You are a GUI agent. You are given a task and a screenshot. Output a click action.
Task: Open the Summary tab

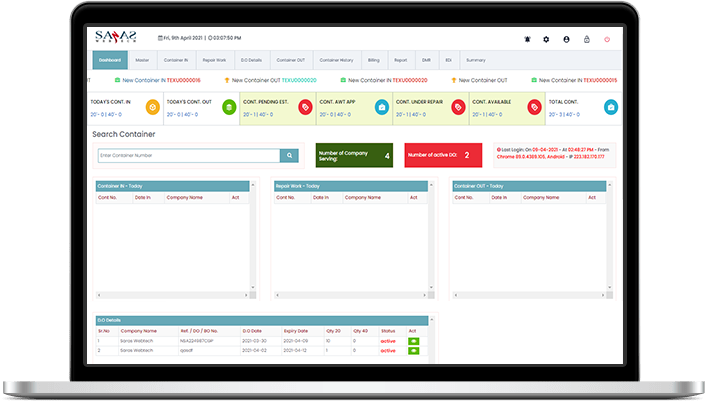475,60
